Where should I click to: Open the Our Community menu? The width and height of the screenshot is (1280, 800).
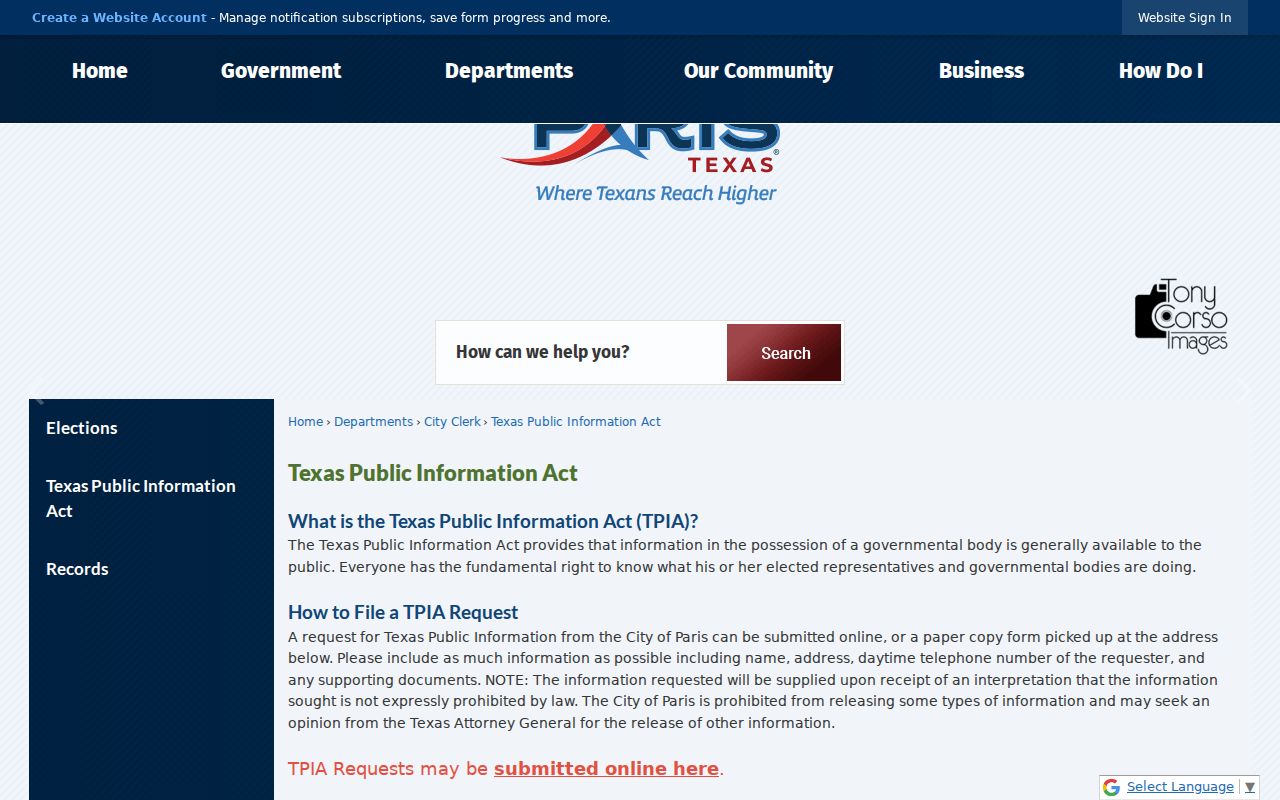(758, 71)
